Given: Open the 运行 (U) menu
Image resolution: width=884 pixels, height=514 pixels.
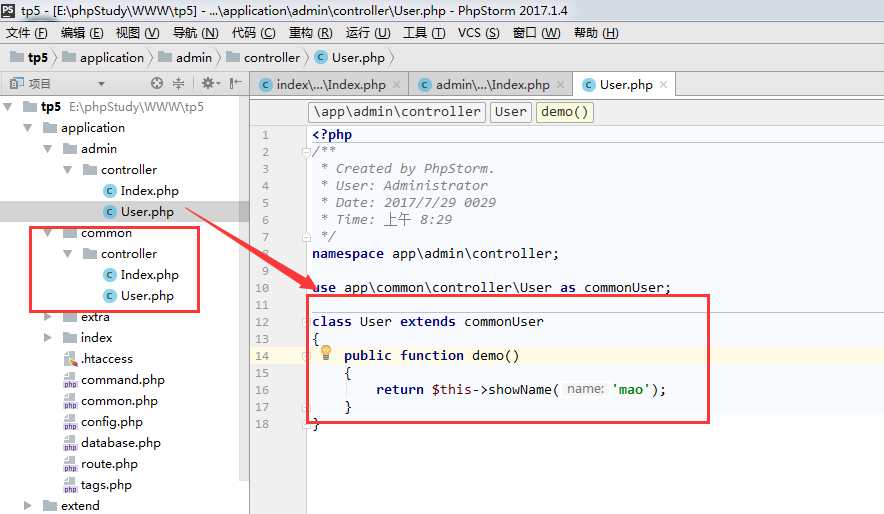Looking at the screenshot, I should tap(368, 33).
